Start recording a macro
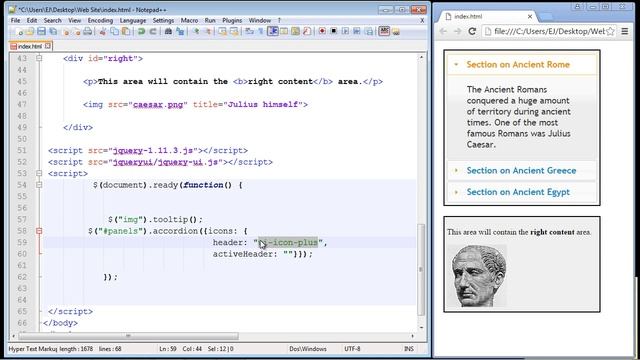This screenshot has width=640, height=360. coord(322,31)
